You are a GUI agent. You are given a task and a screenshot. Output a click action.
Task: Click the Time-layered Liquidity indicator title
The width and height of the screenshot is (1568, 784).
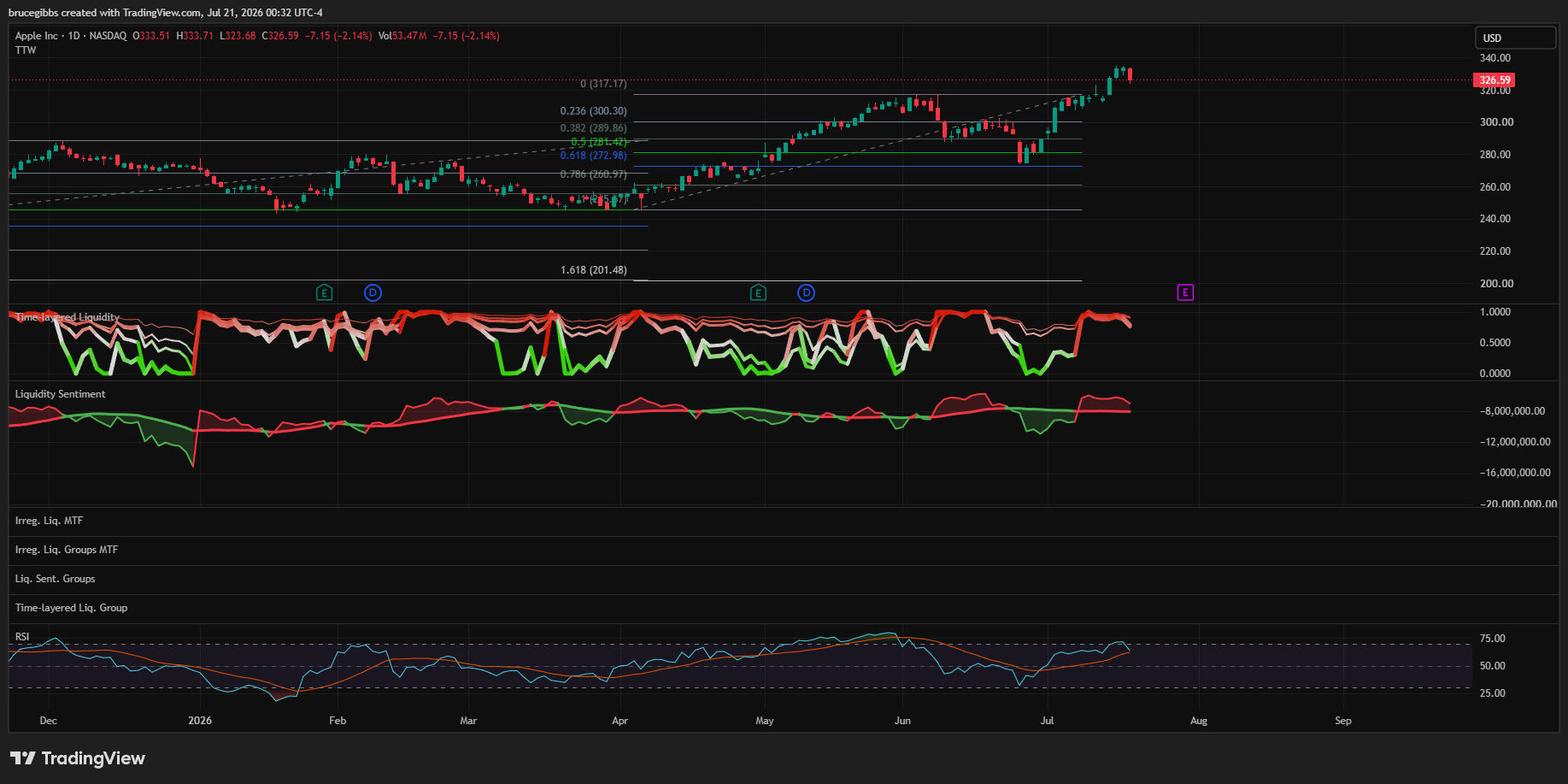tap(67, 317)
